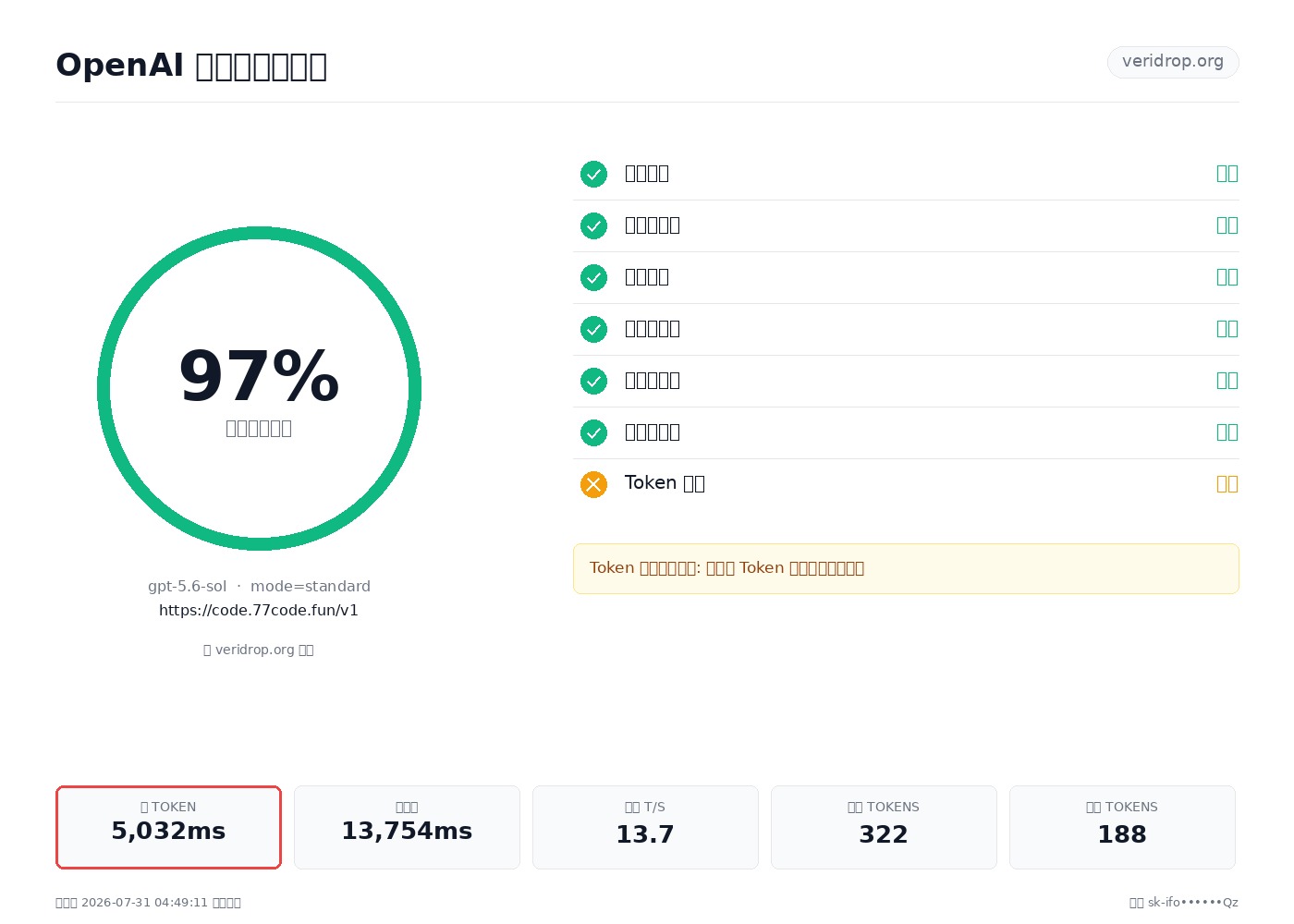Click the 188 TOKENS stat card
Image resolution: width=1294 pixels, height=924 pixels.
click(x=1122, y=827)
